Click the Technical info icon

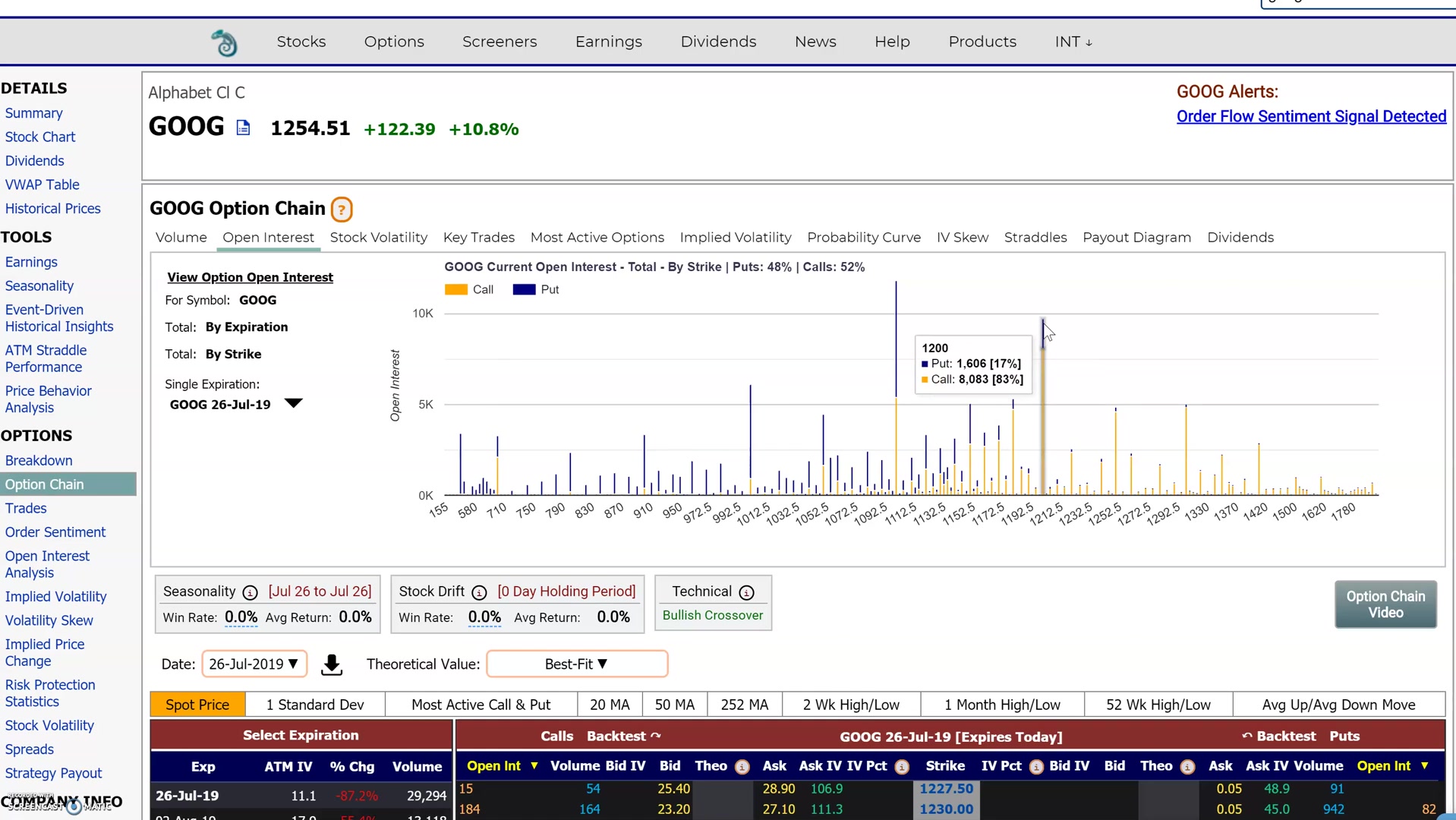(x=746, y=592)
